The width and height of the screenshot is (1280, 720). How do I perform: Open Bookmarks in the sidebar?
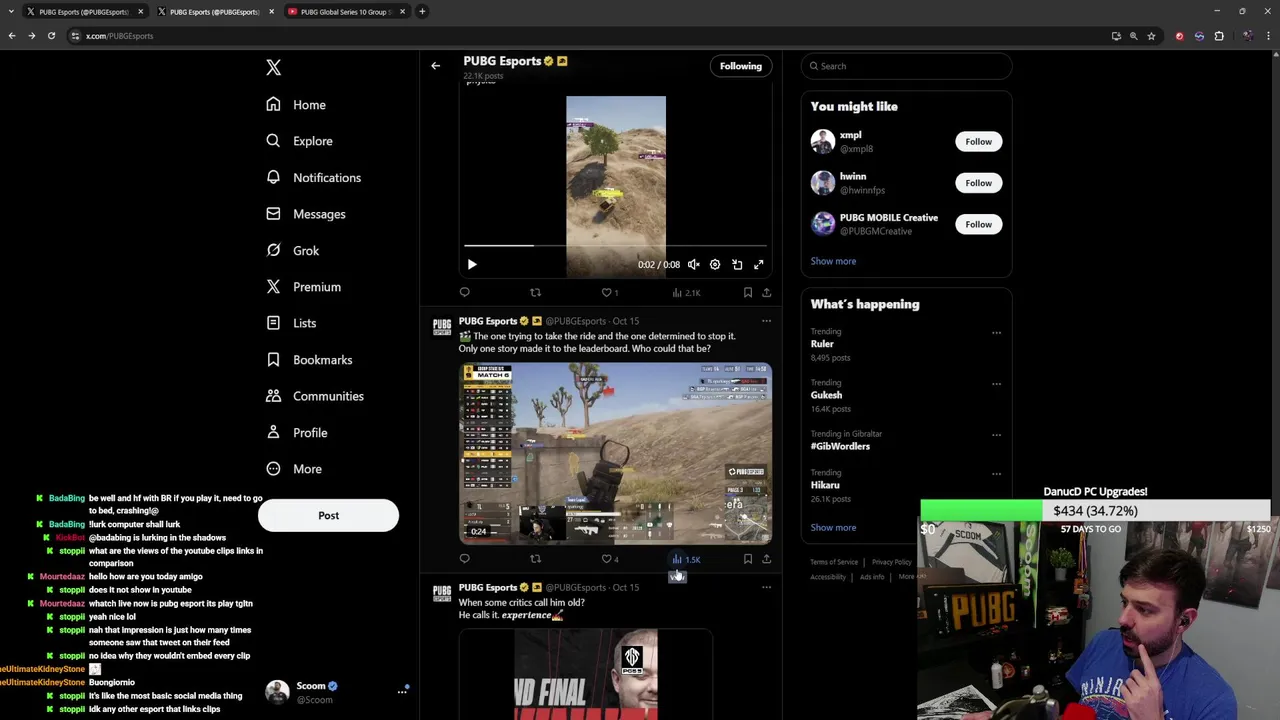308,360
